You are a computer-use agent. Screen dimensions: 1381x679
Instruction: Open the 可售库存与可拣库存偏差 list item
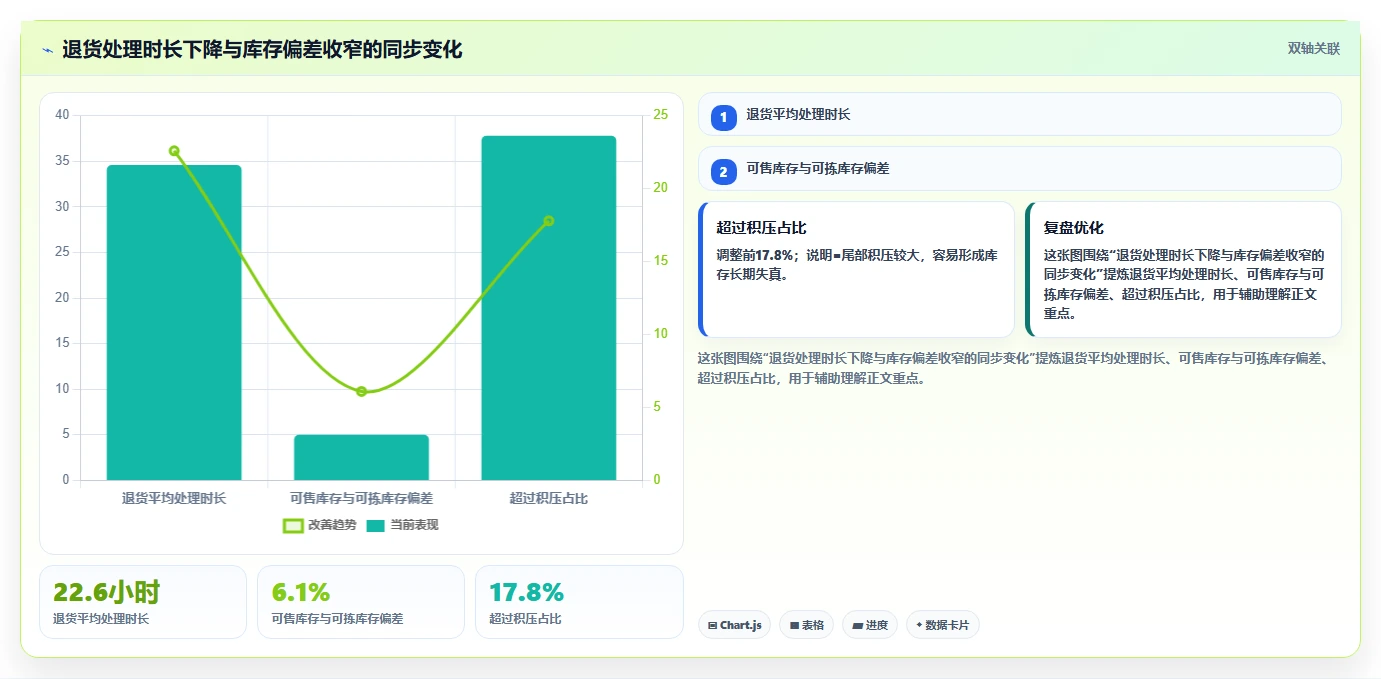1019,168
